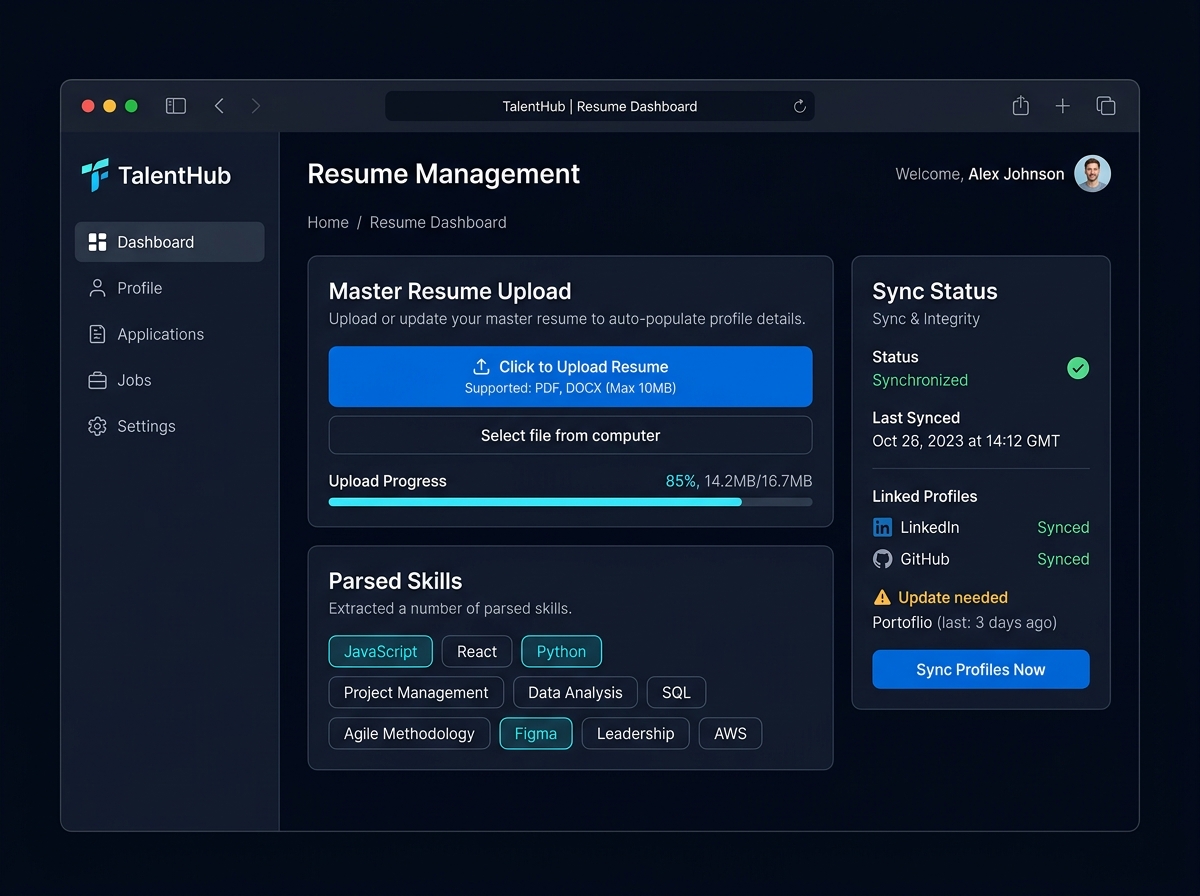Viewport: 1200px width, 896px height.
Task: Click Select file from computer button
Action: [x=570, y=435]
